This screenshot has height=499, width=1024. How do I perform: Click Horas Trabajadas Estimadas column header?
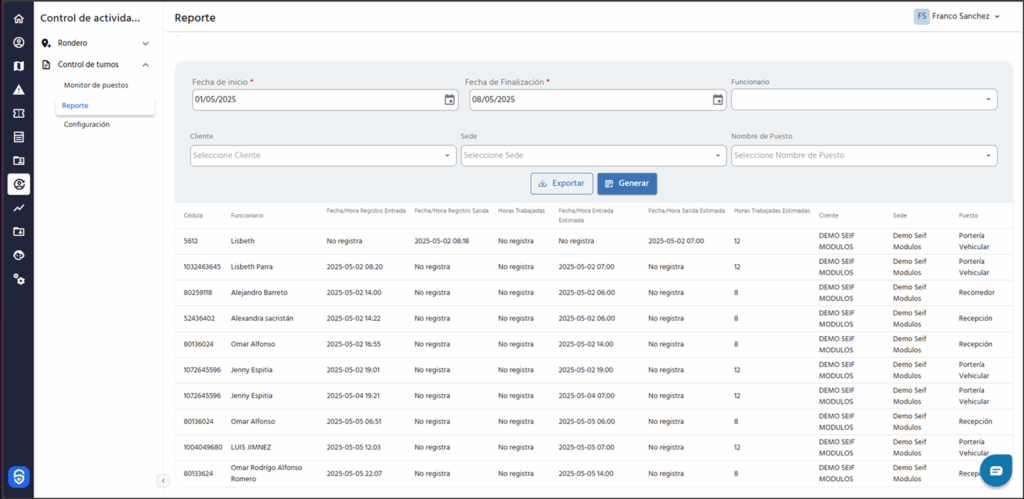(772, 211)
